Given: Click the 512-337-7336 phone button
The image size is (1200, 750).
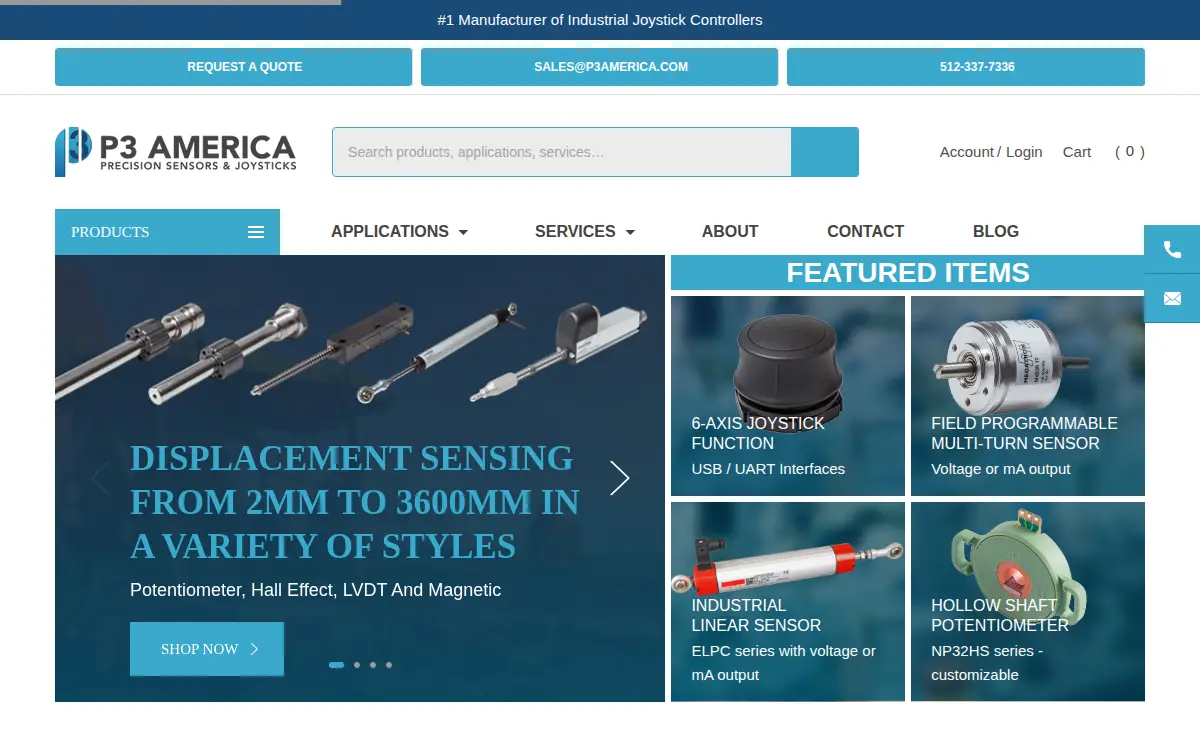Looking at the screenshot, I should point(966,67).
